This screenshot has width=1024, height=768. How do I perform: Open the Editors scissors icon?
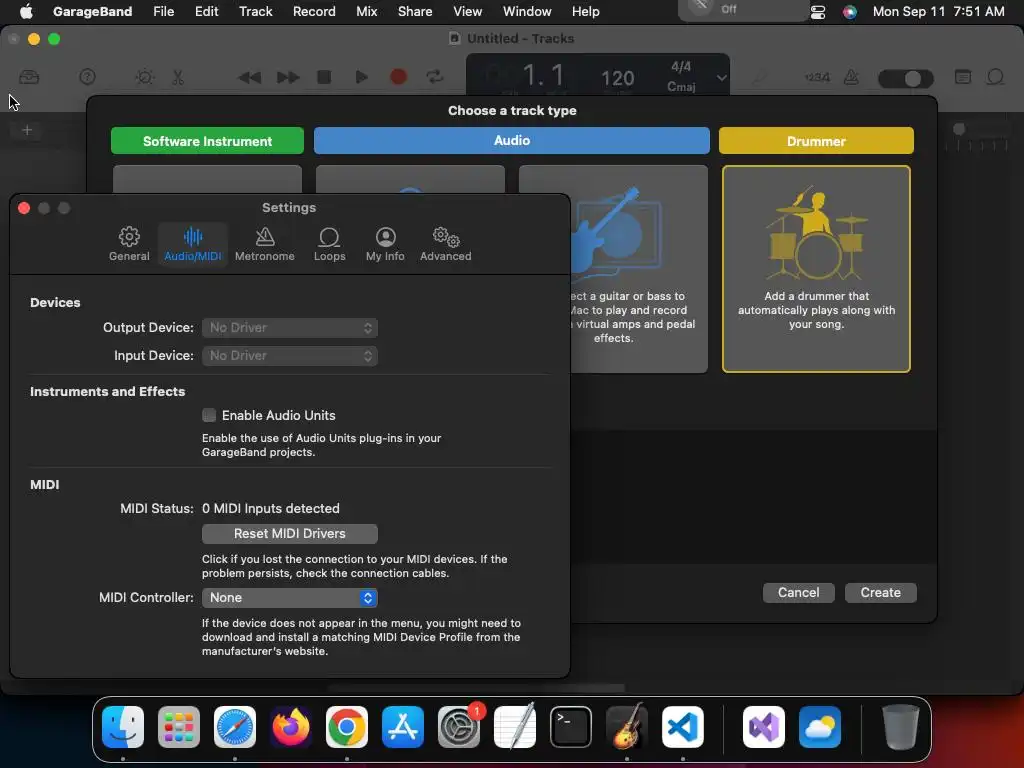tap(178, 77)
